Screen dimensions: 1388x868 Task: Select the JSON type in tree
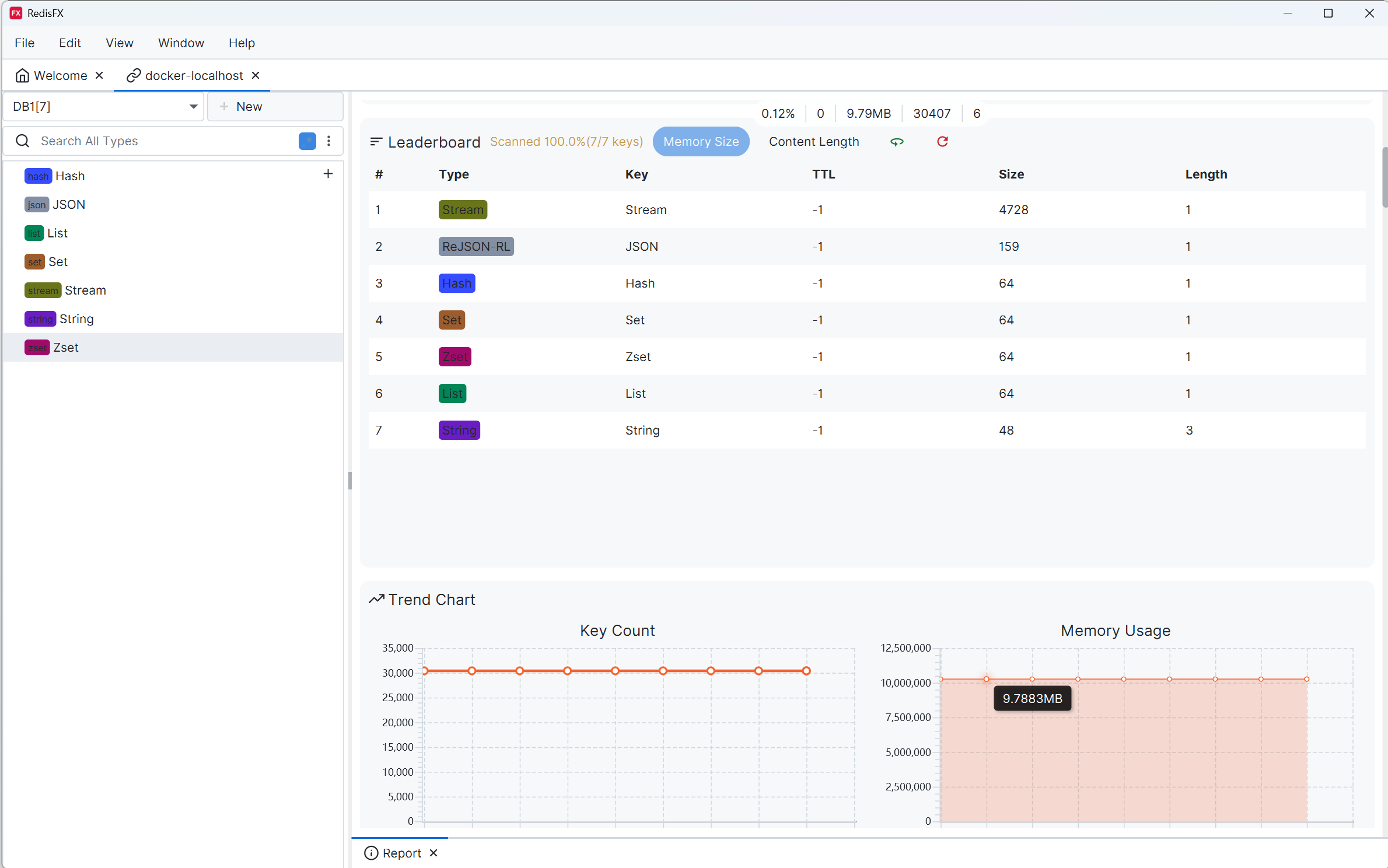point(68,205)
